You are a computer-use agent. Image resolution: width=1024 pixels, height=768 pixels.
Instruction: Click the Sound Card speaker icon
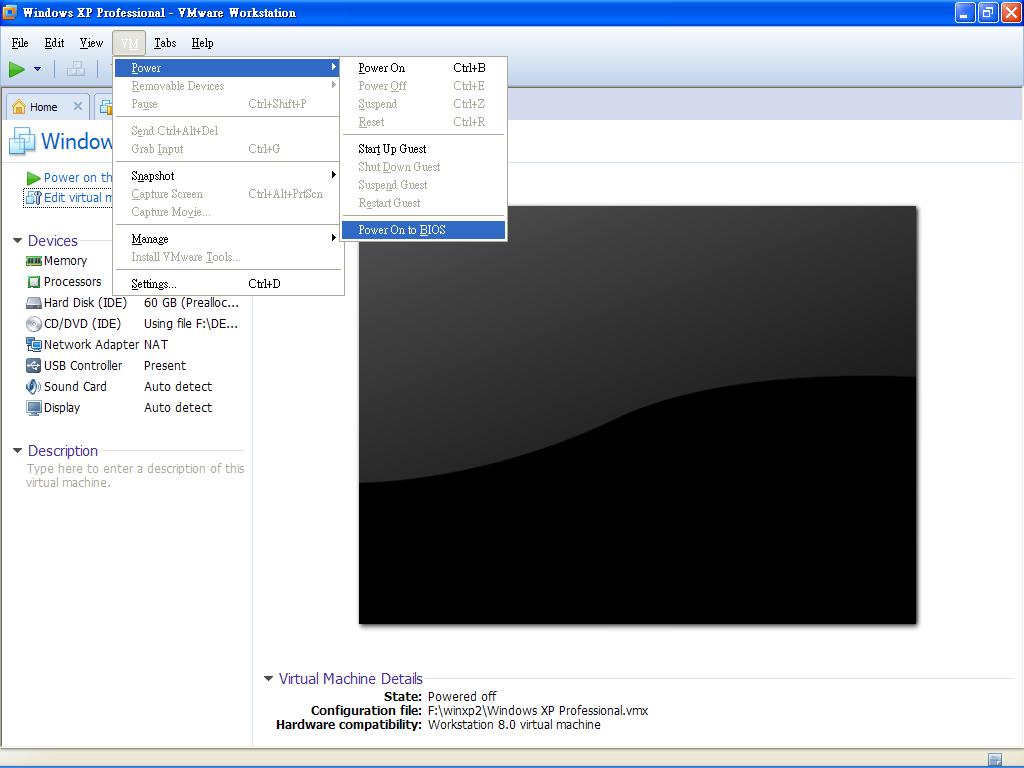[34, 387]
